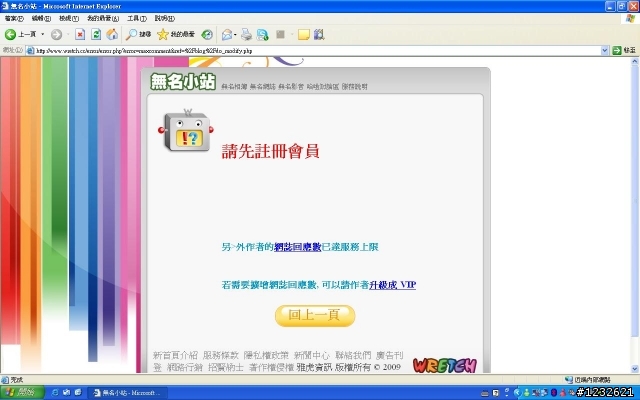
Task: Click the 網誌回應數 hyperlink
Action: [298, 247]
